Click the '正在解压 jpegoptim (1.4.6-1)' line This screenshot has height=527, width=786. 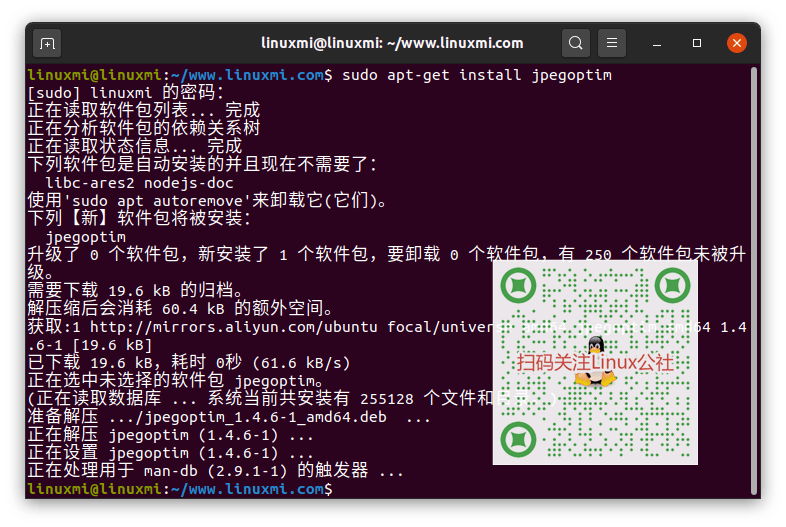[x=170, y=435]
